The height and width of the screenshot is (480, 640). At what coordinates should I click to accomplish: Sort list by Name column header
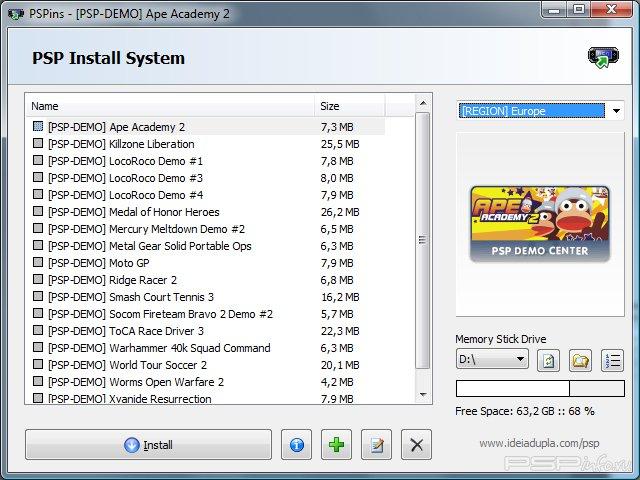[169, 106]
